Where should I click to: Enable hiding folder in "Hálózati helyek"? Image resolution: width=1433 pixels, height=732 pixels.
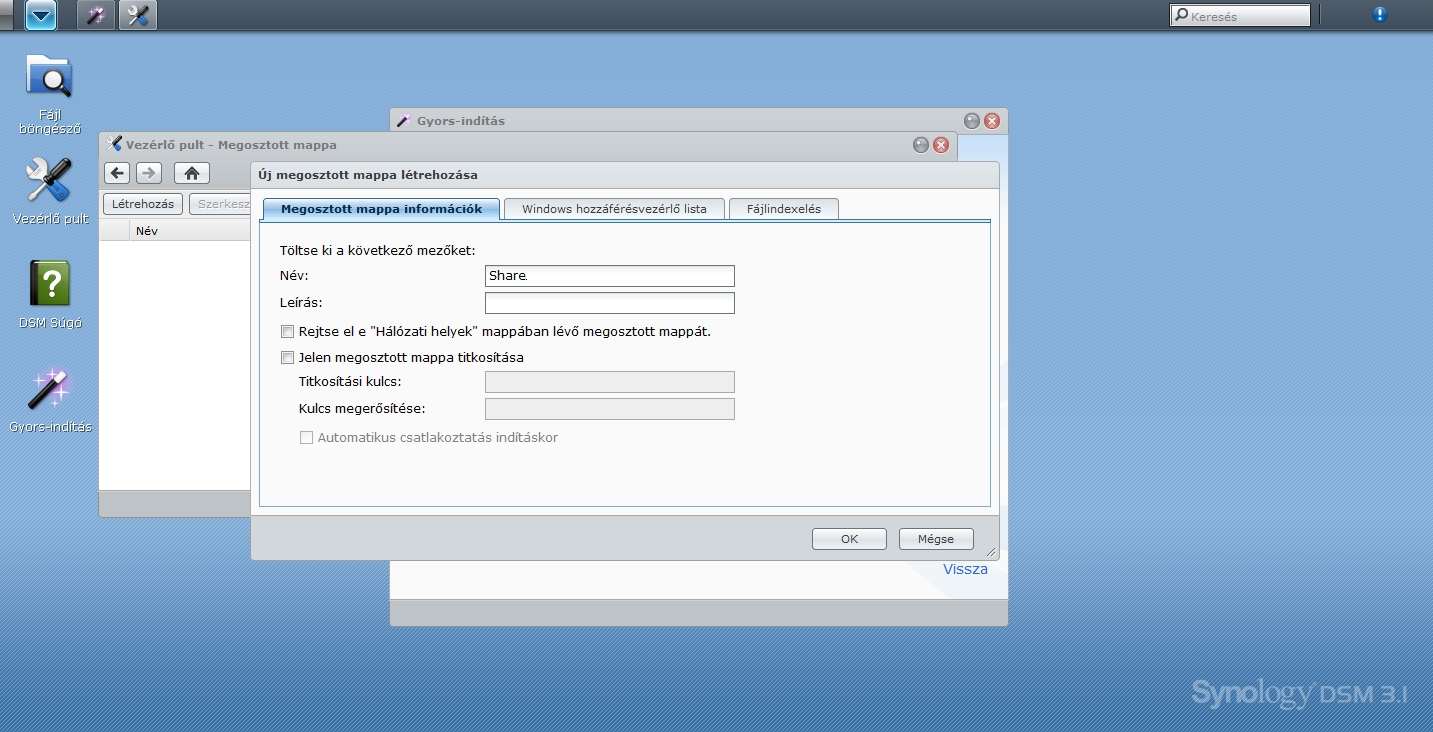click(x=288, y=332)
